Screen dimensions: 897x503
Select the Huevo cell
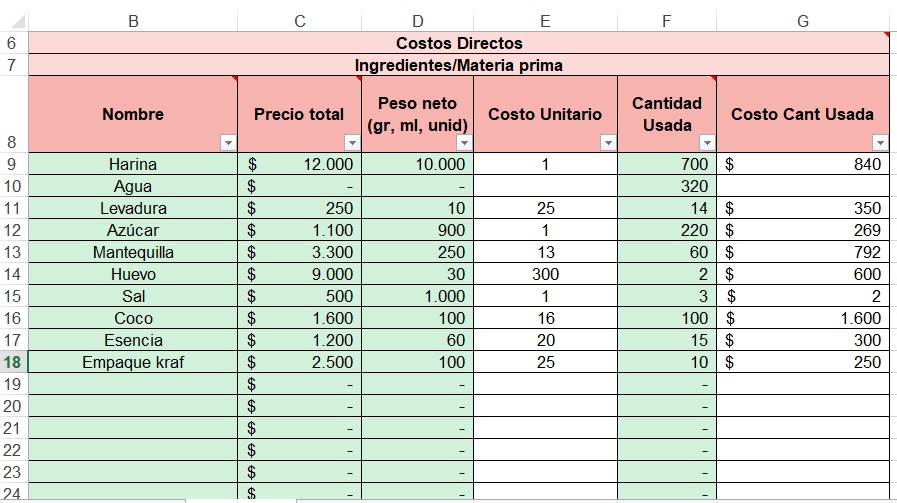(133, 274)
